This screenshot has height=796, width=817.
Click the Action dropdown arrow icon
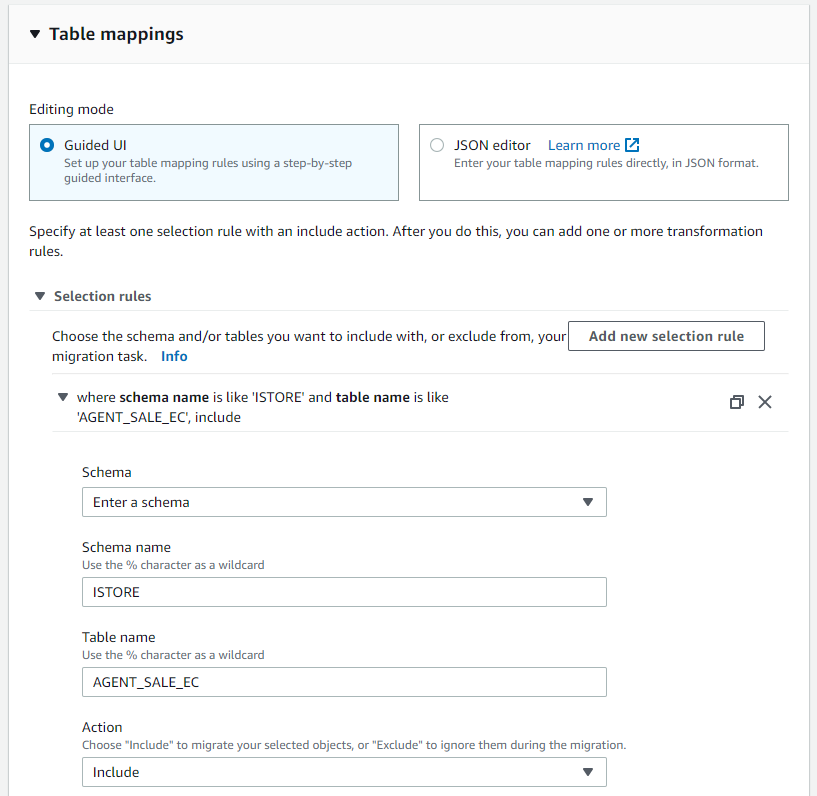click(x=588, y=772)
